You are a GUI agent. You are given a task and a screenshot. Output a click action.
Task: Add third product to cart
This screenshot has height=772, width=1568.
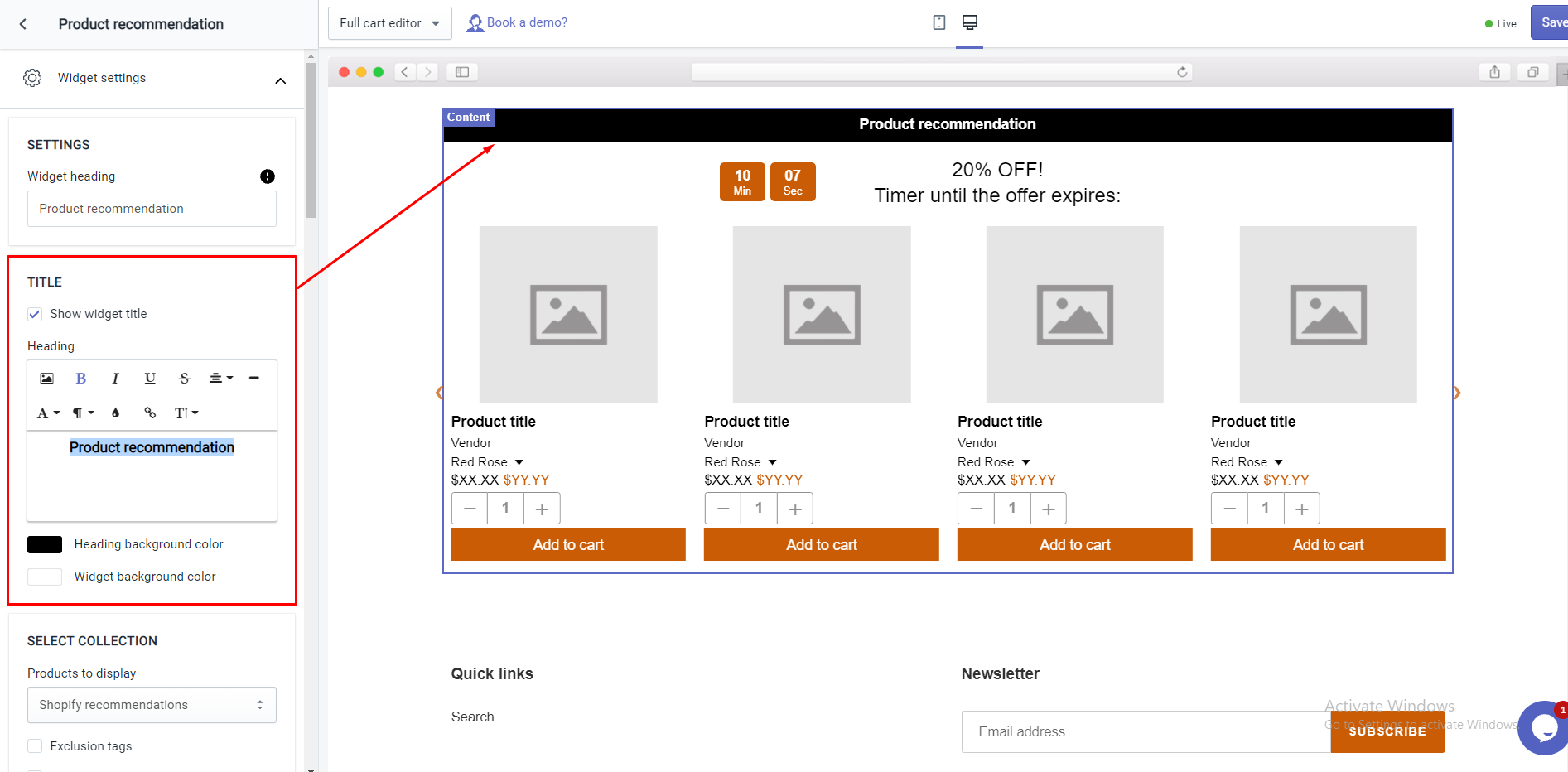coord(1075,545)
